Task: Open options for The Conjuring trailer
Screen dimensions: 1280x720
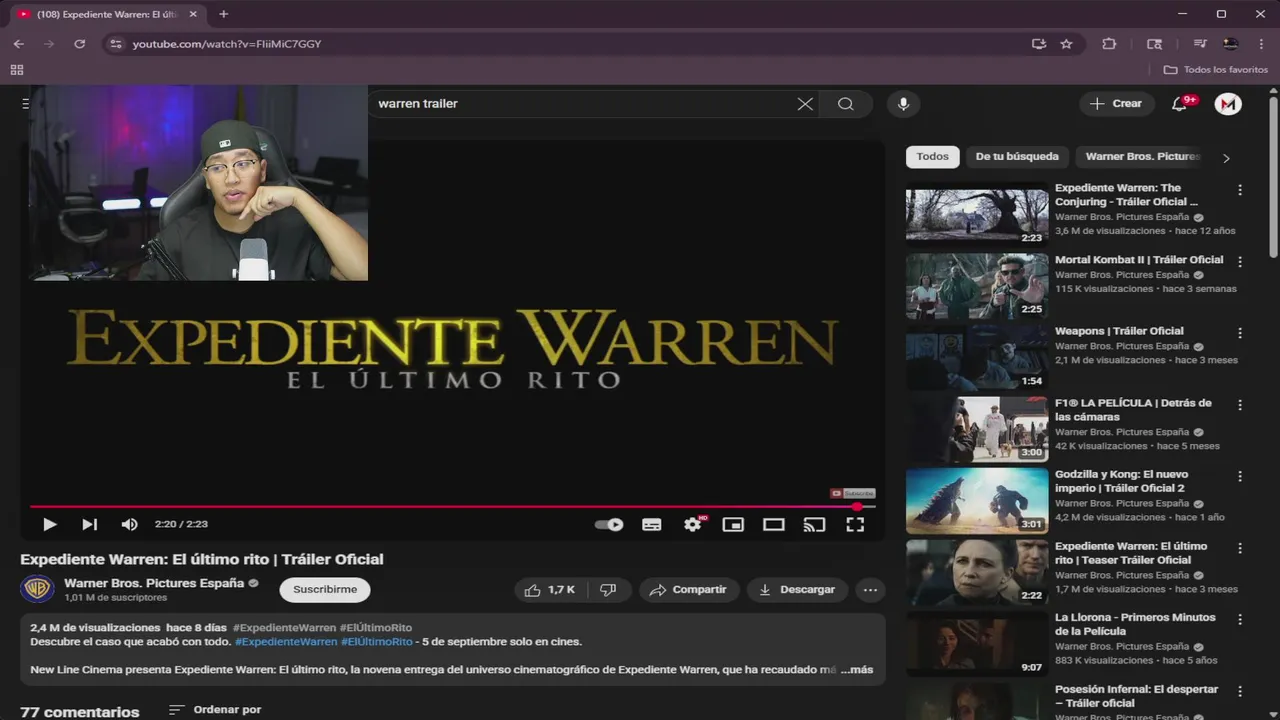Action: [1240, 190]
